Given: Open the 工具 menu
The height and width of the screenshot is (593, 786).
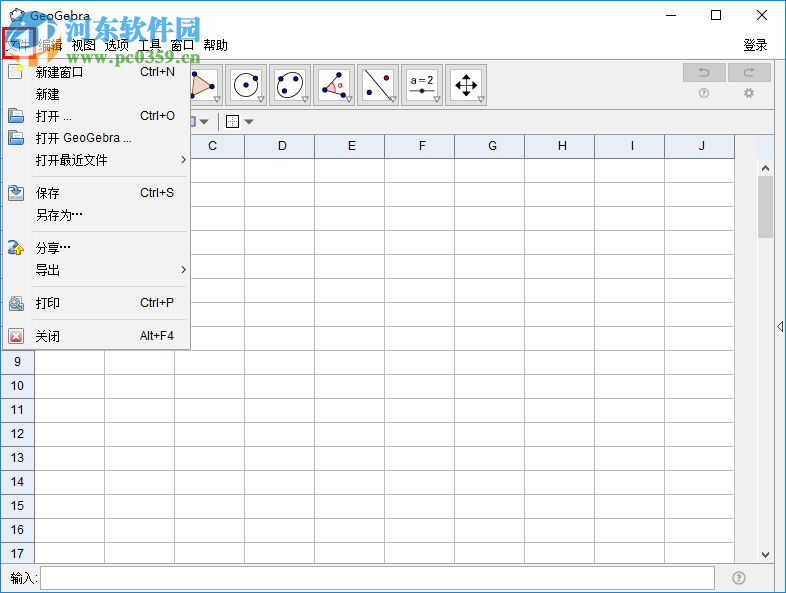Looking at the screenshot, I should tap(149, 45).
